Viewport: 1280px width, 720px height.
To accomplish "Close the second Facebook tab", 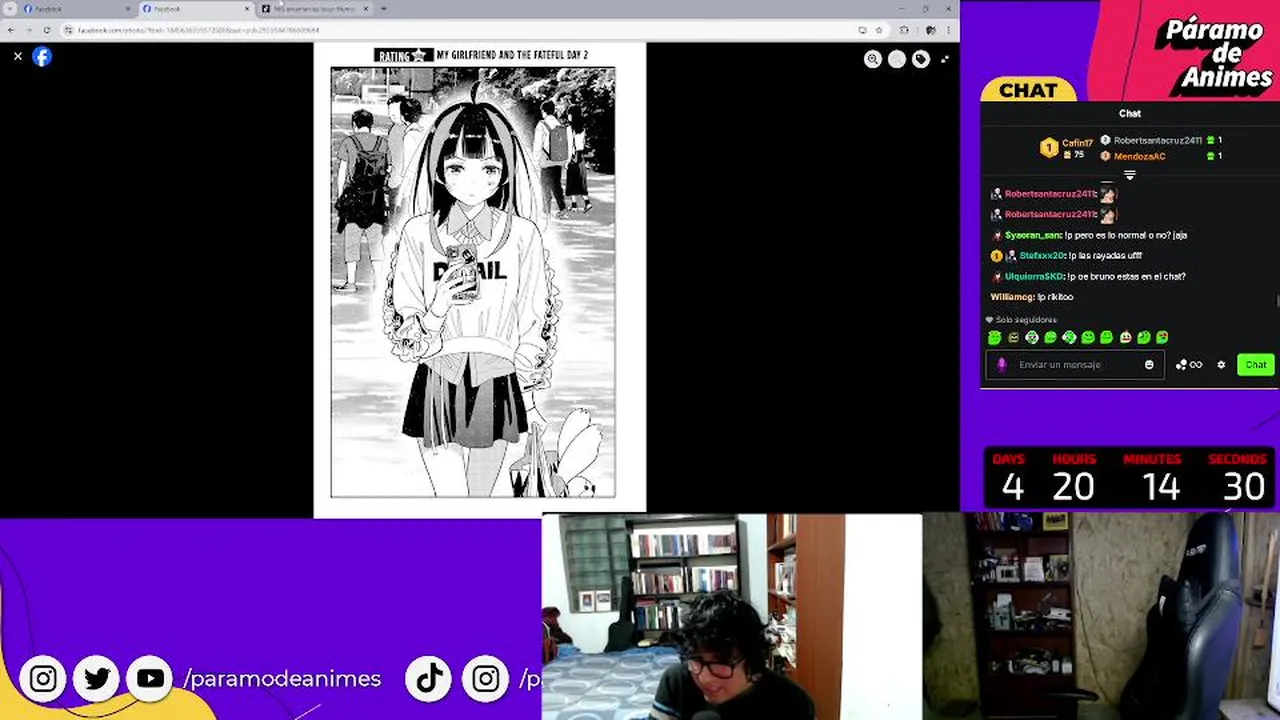I will pos(247,9).
